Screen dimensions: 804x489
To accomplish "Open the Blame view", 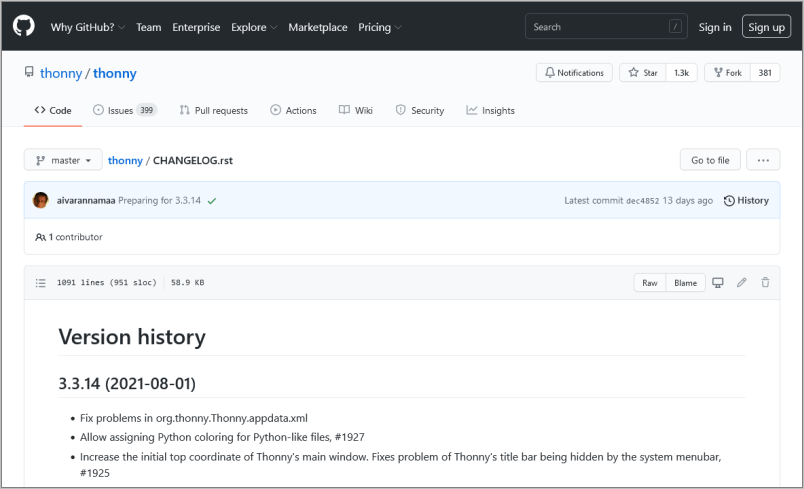I will (686, 283).
